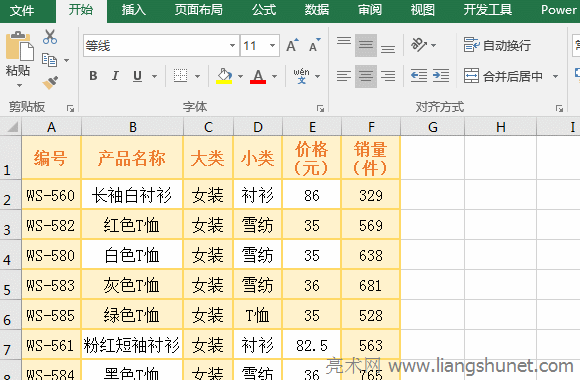Open the underline style dropdown arrow
The image size is (580, 380).
pos(154,77)
